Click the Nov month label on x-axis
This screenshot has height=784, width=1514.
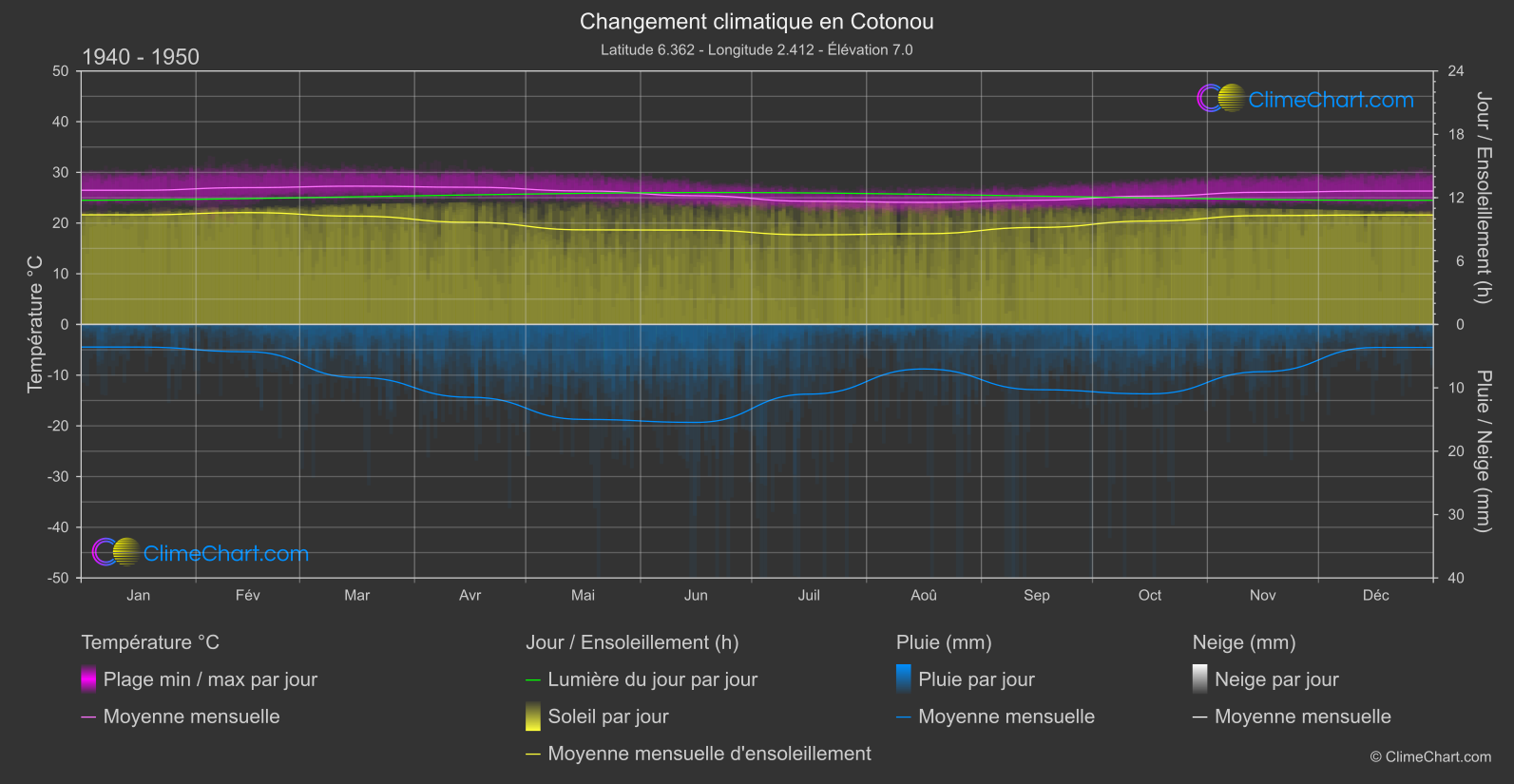(x=1262, y=595)
